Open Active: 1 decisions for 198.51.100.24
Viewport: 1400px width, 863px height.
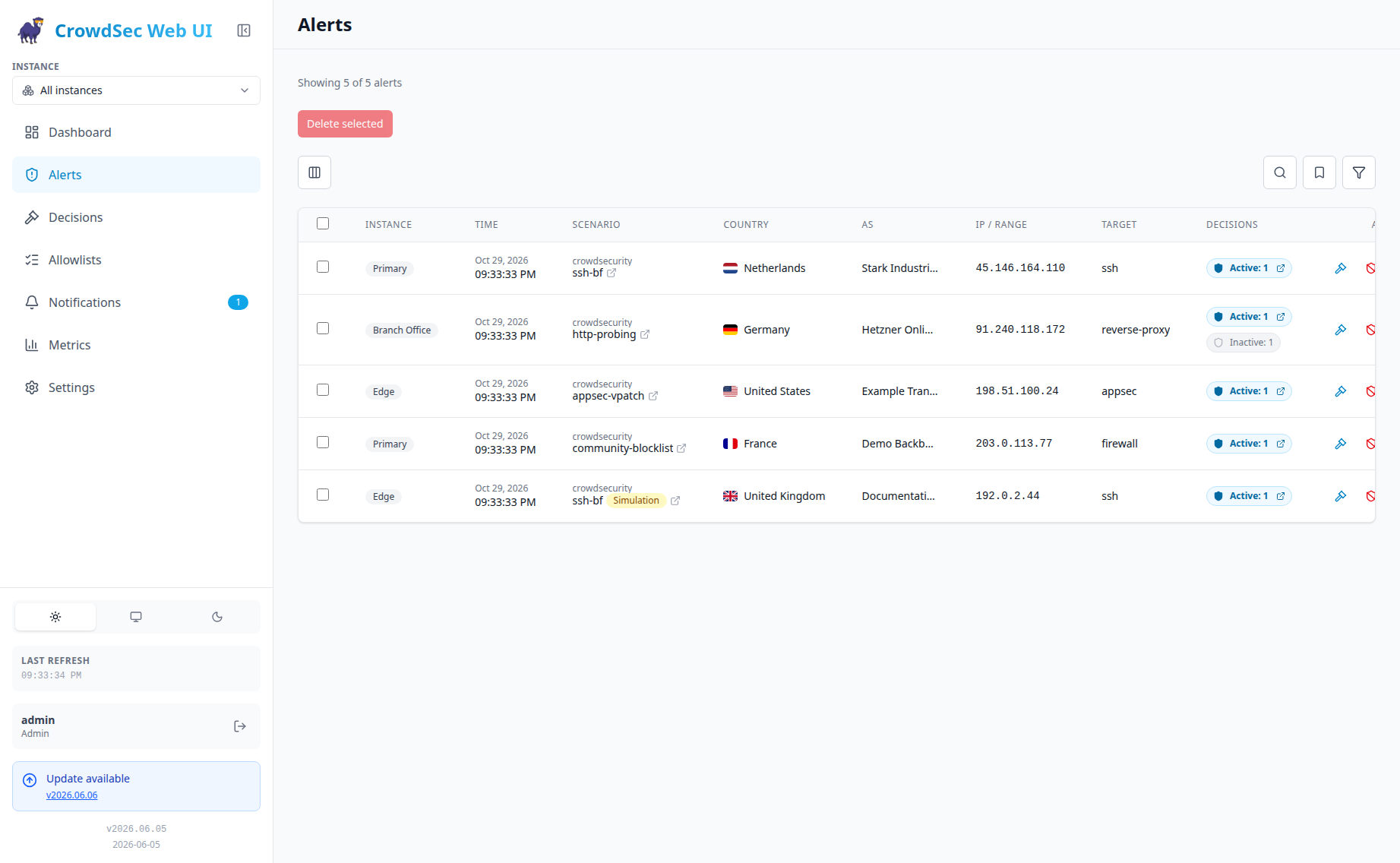pos(1249,391)
